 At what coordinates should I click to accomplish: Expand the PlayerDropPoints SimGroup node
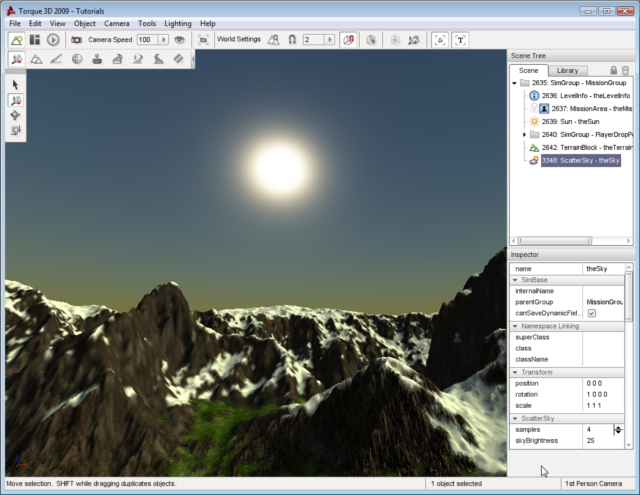point(524,134)
